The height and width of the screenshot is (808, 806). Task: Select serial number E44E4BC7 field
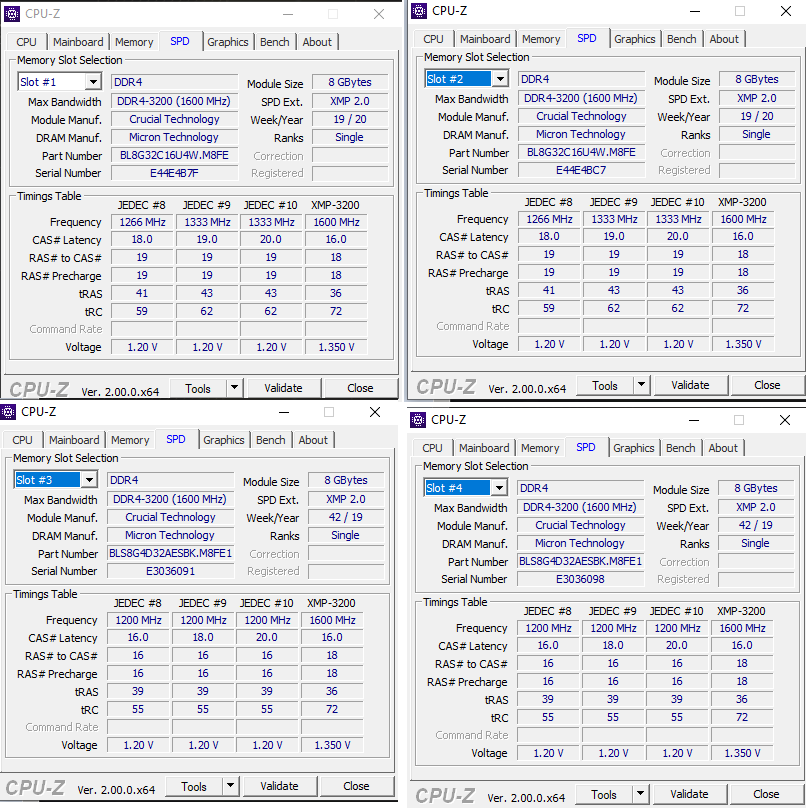pos(581,170)
